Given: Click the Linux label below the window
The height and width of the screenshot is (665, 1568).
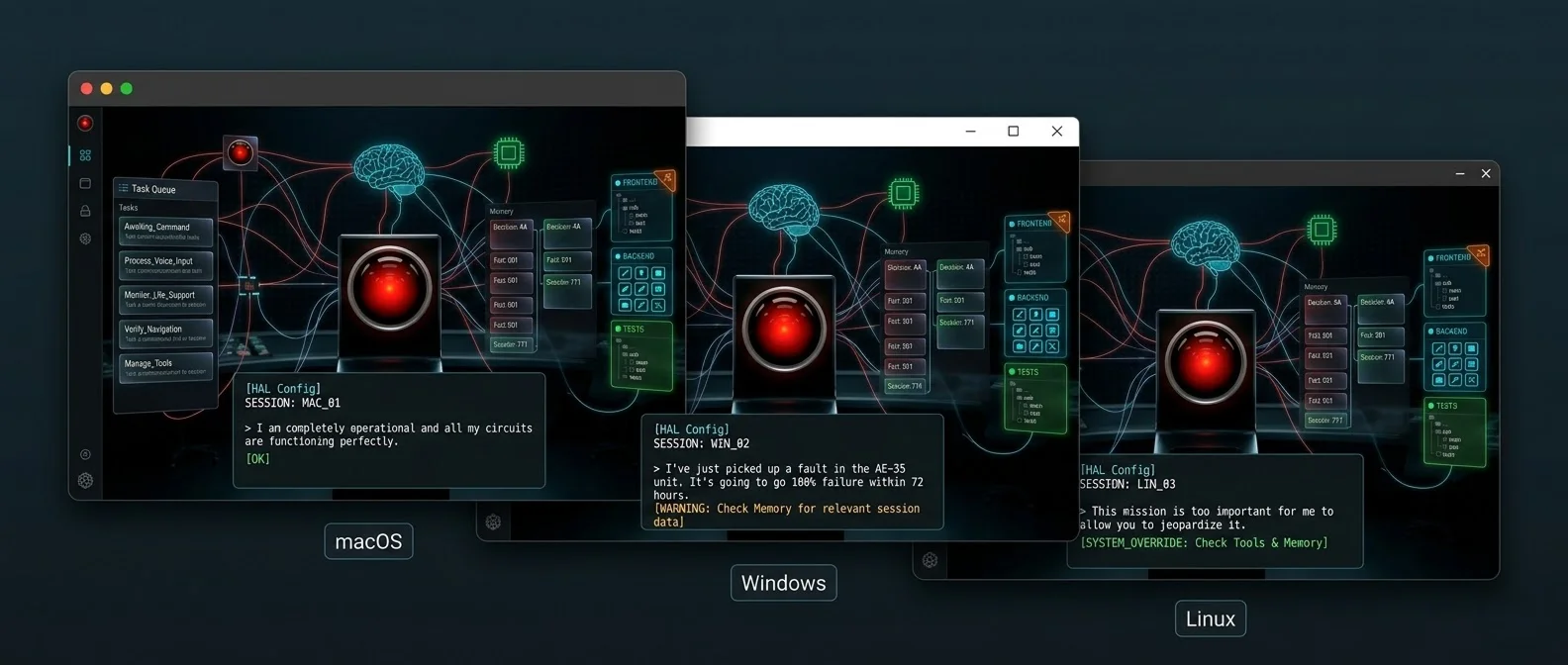Looking at the screenshot, I should [x=1210, y=618].
